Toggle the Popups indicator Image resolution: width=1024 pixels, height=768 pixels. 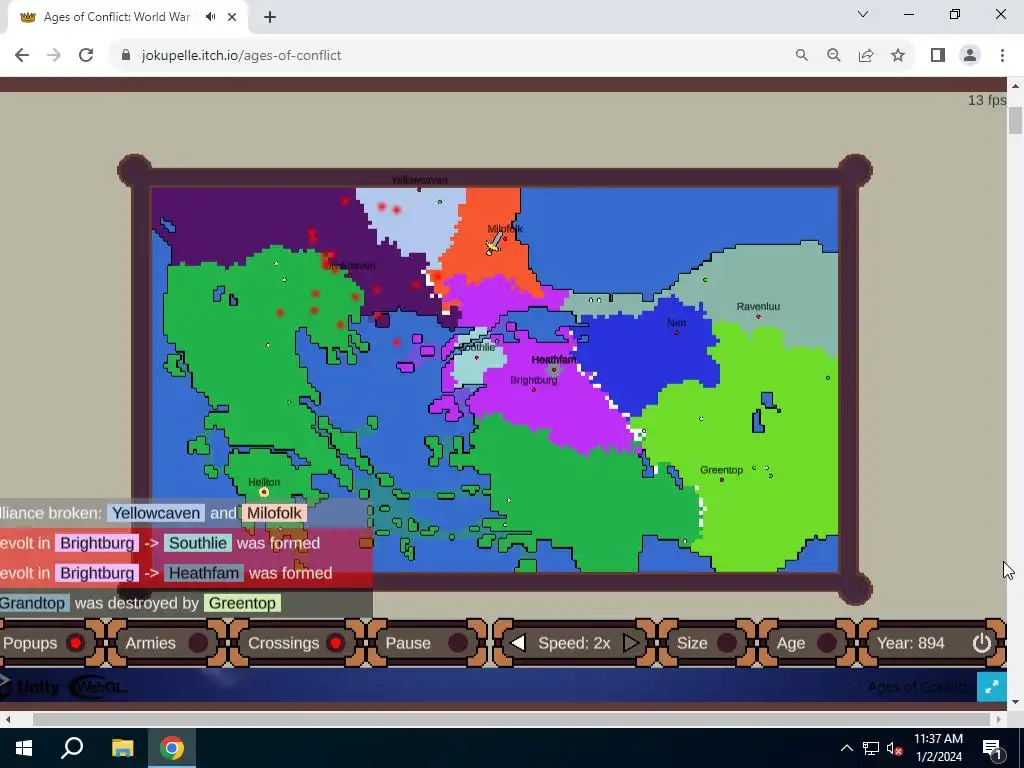pyautogui.click(x=76, y=643)
